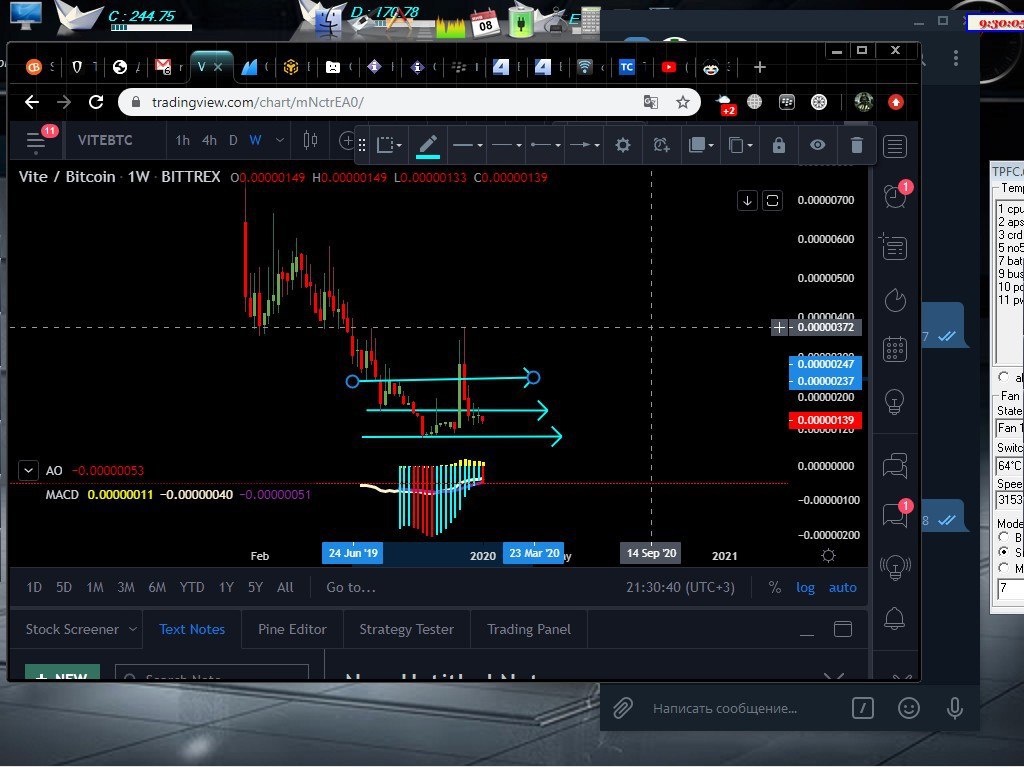Open line thickness dropdown in floating toolbar
This screenshot has width=1024, height=768.
(x=506, y=145)
